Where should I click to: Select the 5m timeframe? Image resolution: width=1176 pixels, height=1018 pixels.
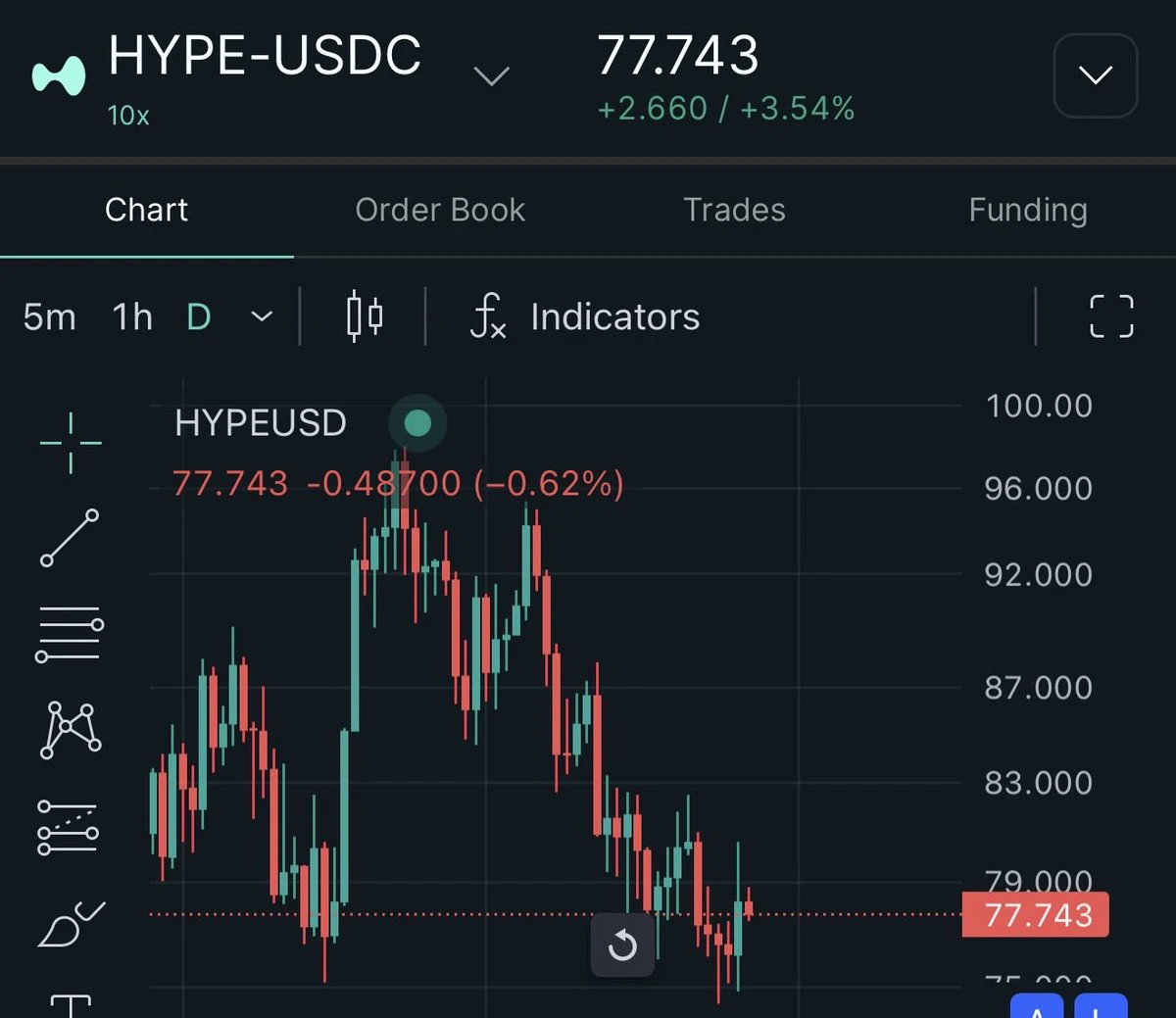pos(49,316)
